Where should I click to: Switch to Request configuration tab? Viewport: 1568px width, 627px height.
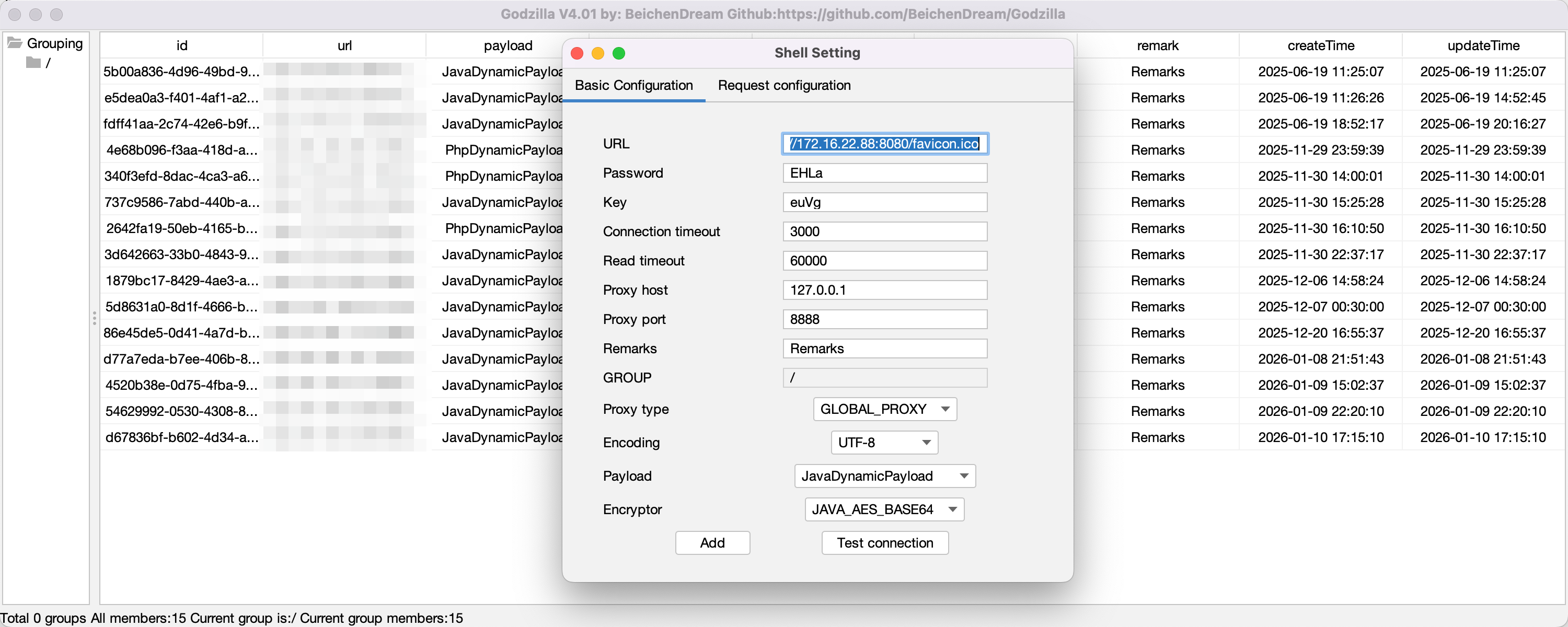pyautogui.click(x=784, y=85)
